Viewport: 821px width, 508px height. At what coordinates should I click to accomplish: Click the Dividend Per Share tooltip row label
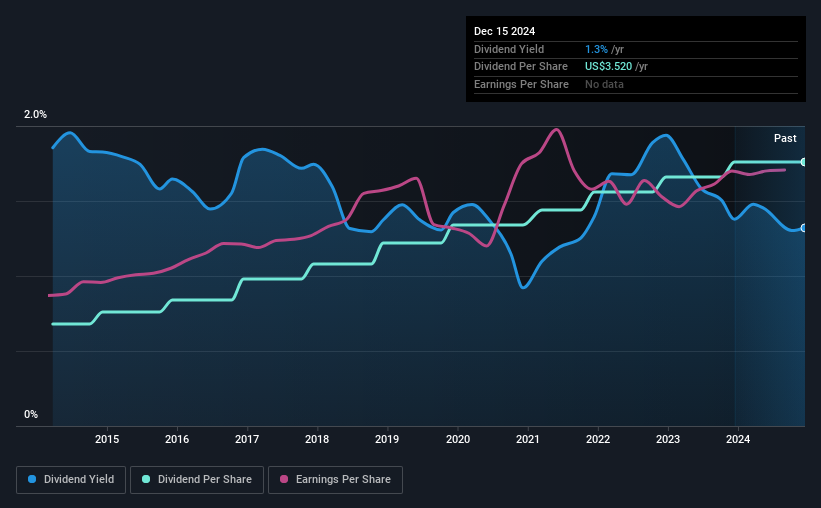coord(520,67)
